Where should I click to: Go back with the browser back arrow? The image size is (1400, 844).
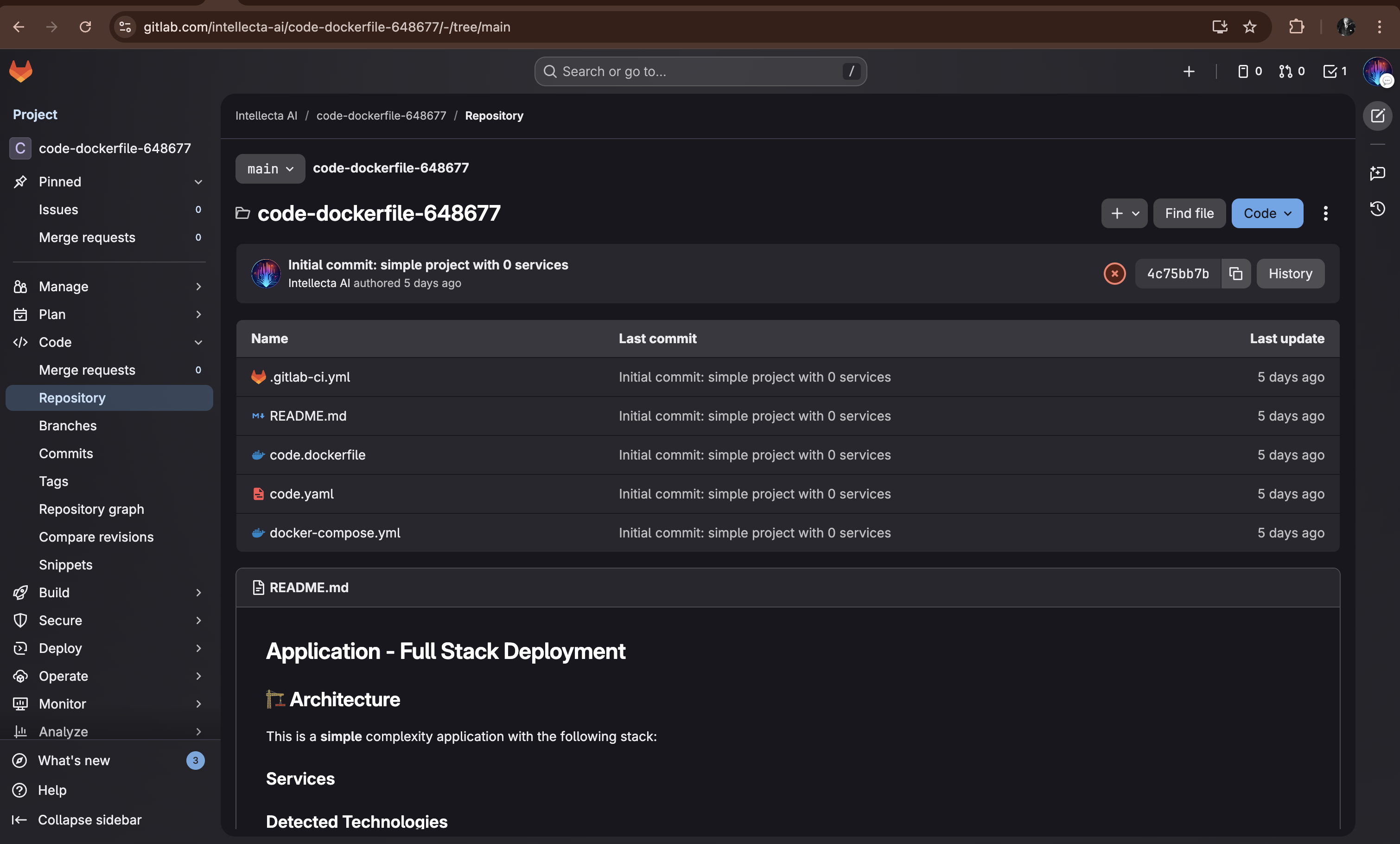[19, 27]
